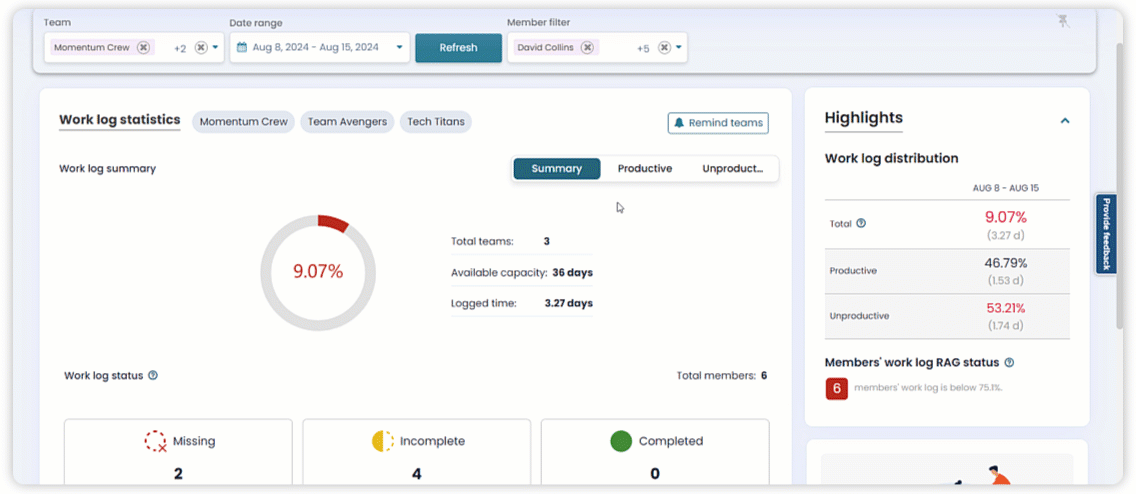
Task: Switch to the Summary view toggle
Action: pyautogui.click(x=556, y=169)
